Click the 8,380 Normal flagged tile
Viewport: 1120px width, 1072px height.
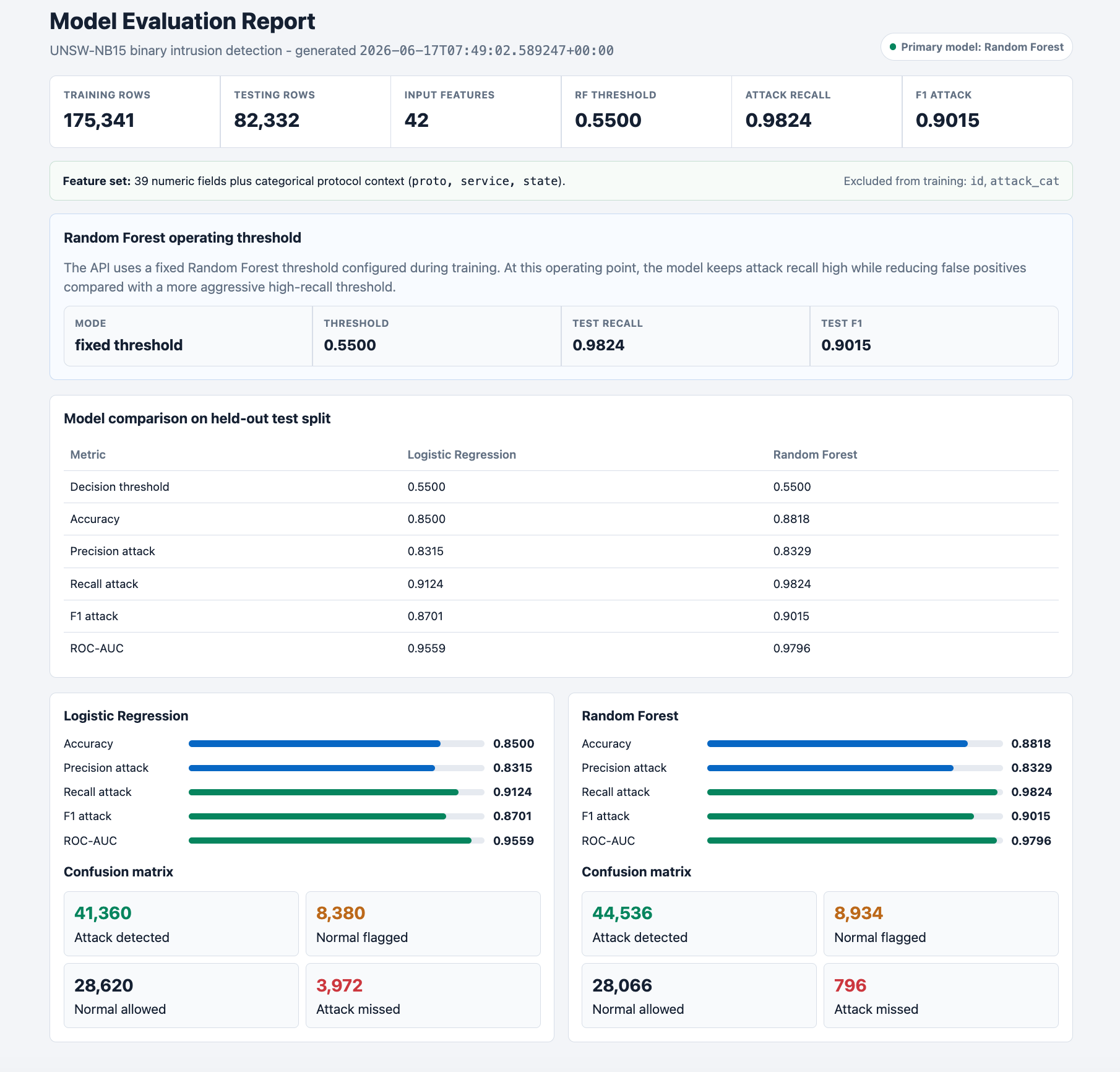423,924
